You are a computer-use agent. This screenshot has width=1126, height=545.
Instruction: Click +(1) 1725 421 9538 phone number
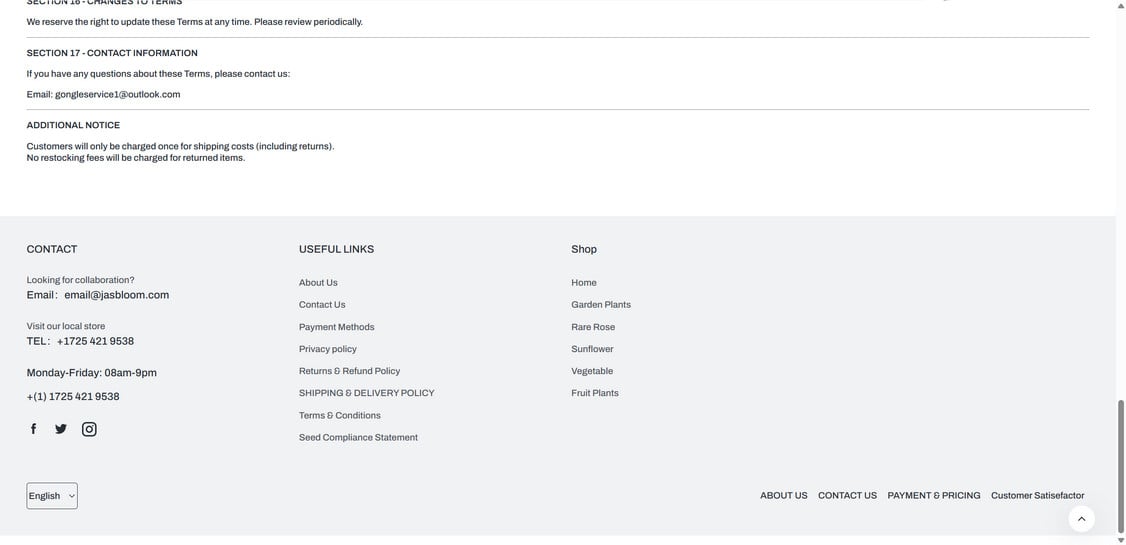(x=73, y=396)
